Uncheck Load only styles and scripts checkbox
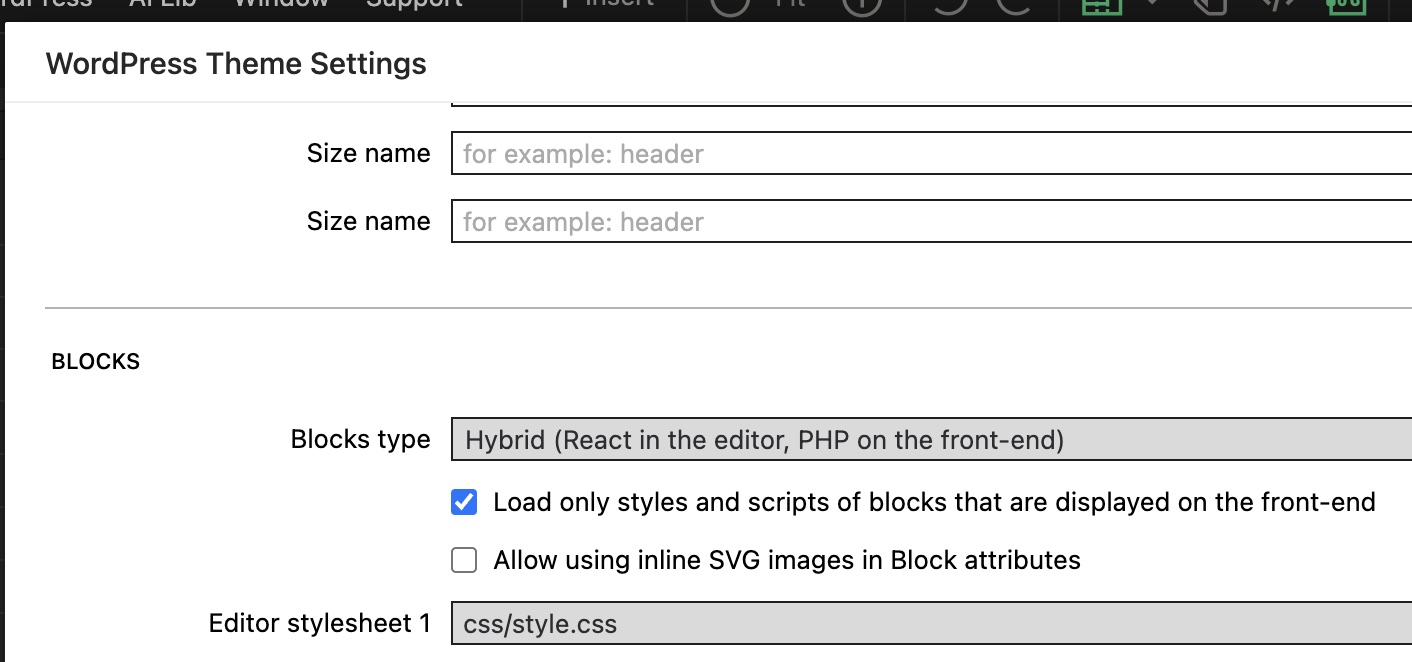 point(464,502)
